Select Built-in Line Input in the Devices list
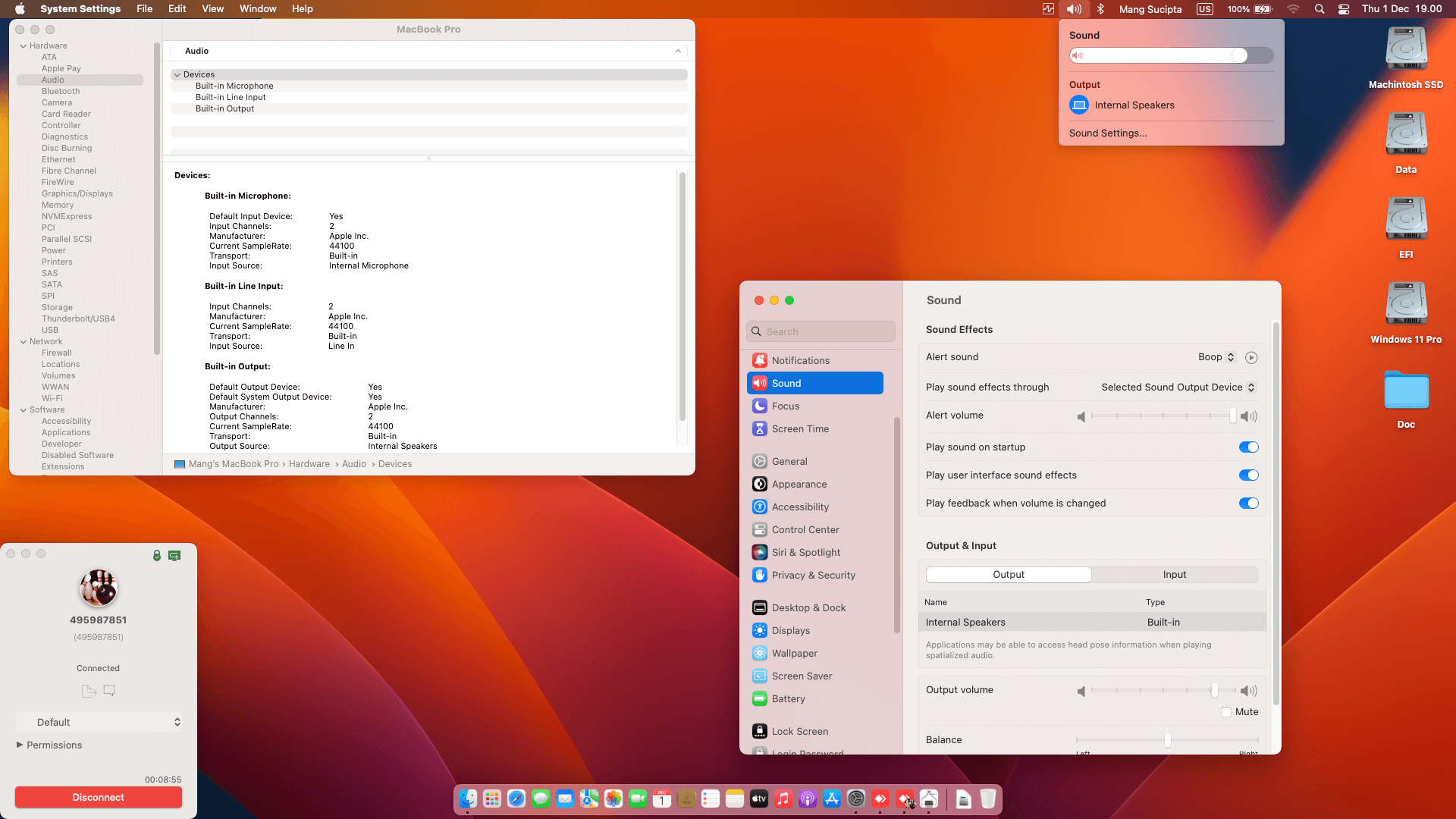This screenshot has height=819, width=1456. [231, 98]
